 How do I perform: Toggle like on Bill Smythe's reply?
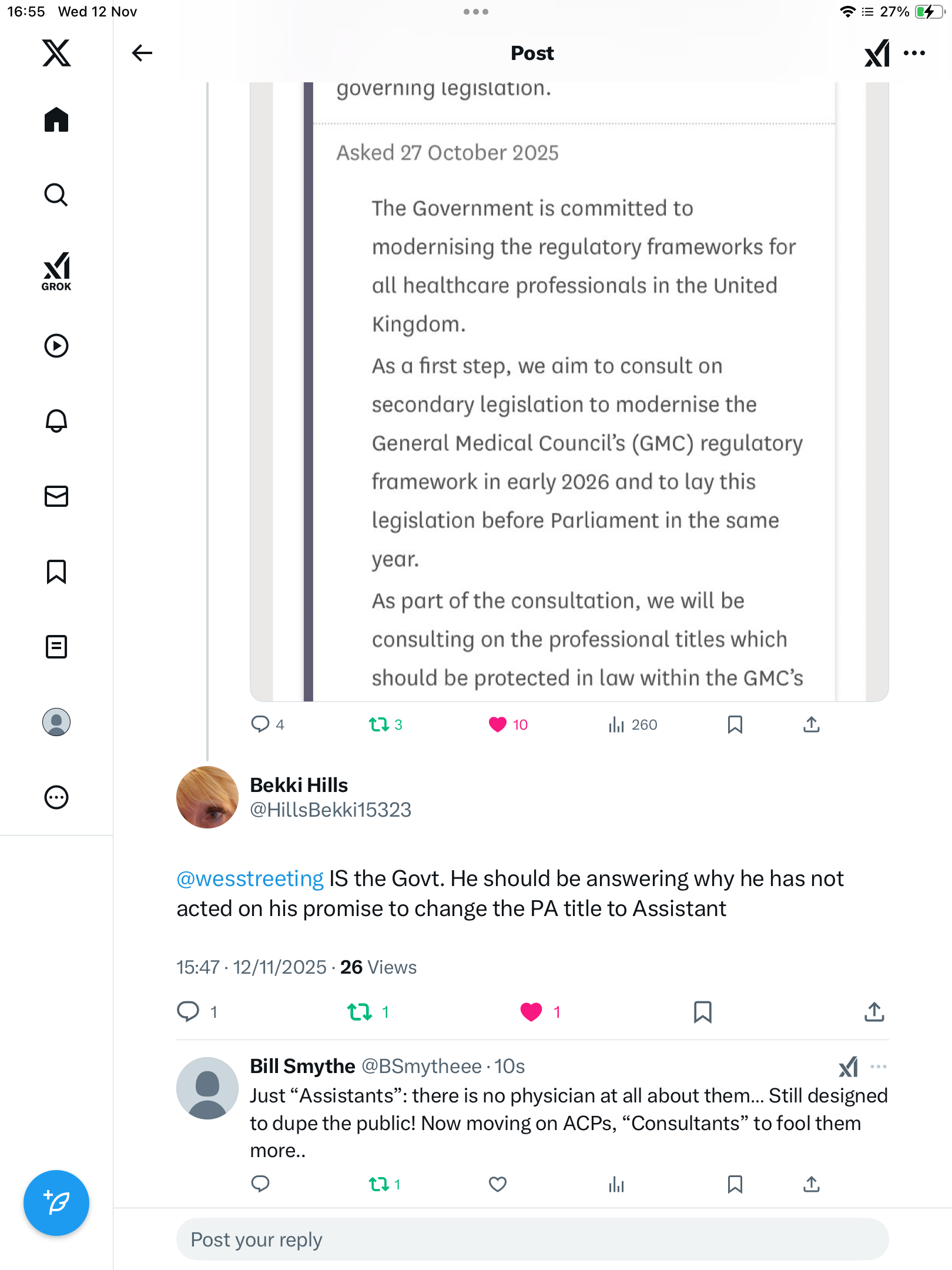(498, 1184)
